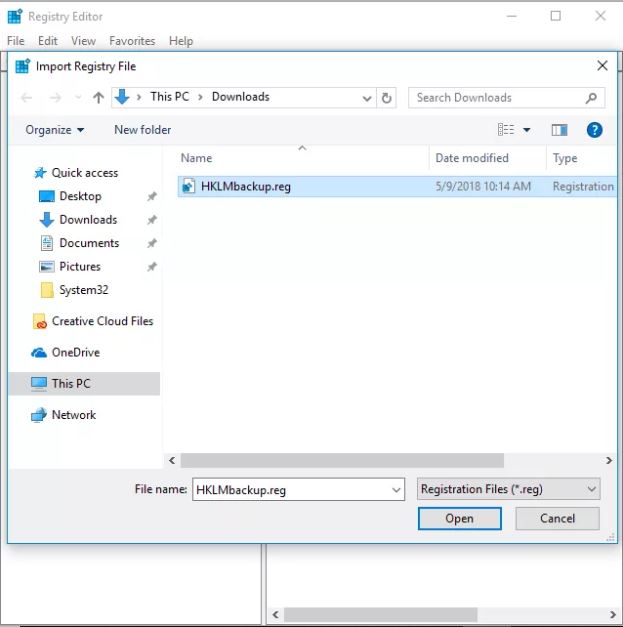Sort by Name column header
This screenshot has width=623, height=627.
click(x=196, y=158)
